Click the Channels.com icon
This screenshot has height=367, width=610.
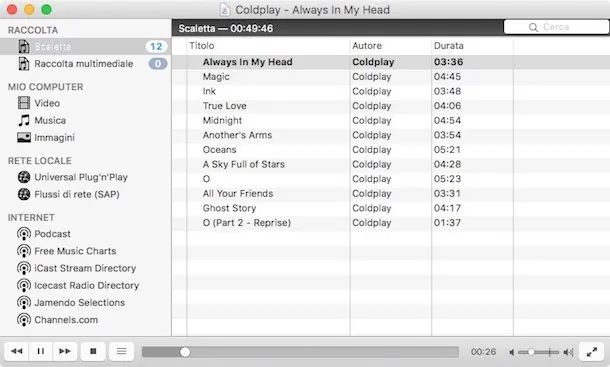point(24,320)
